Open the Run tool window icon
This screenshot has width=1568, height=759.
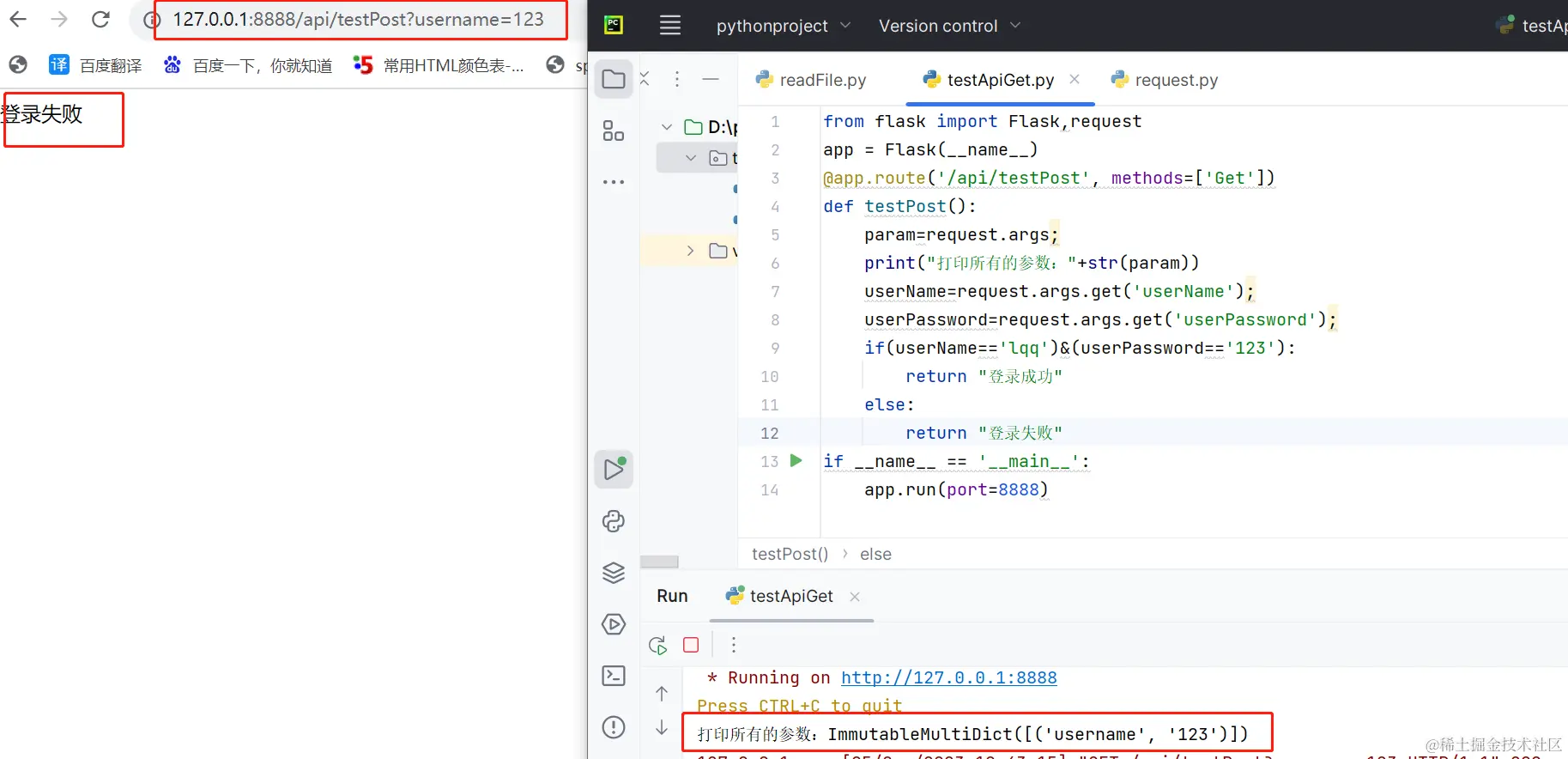614,469
